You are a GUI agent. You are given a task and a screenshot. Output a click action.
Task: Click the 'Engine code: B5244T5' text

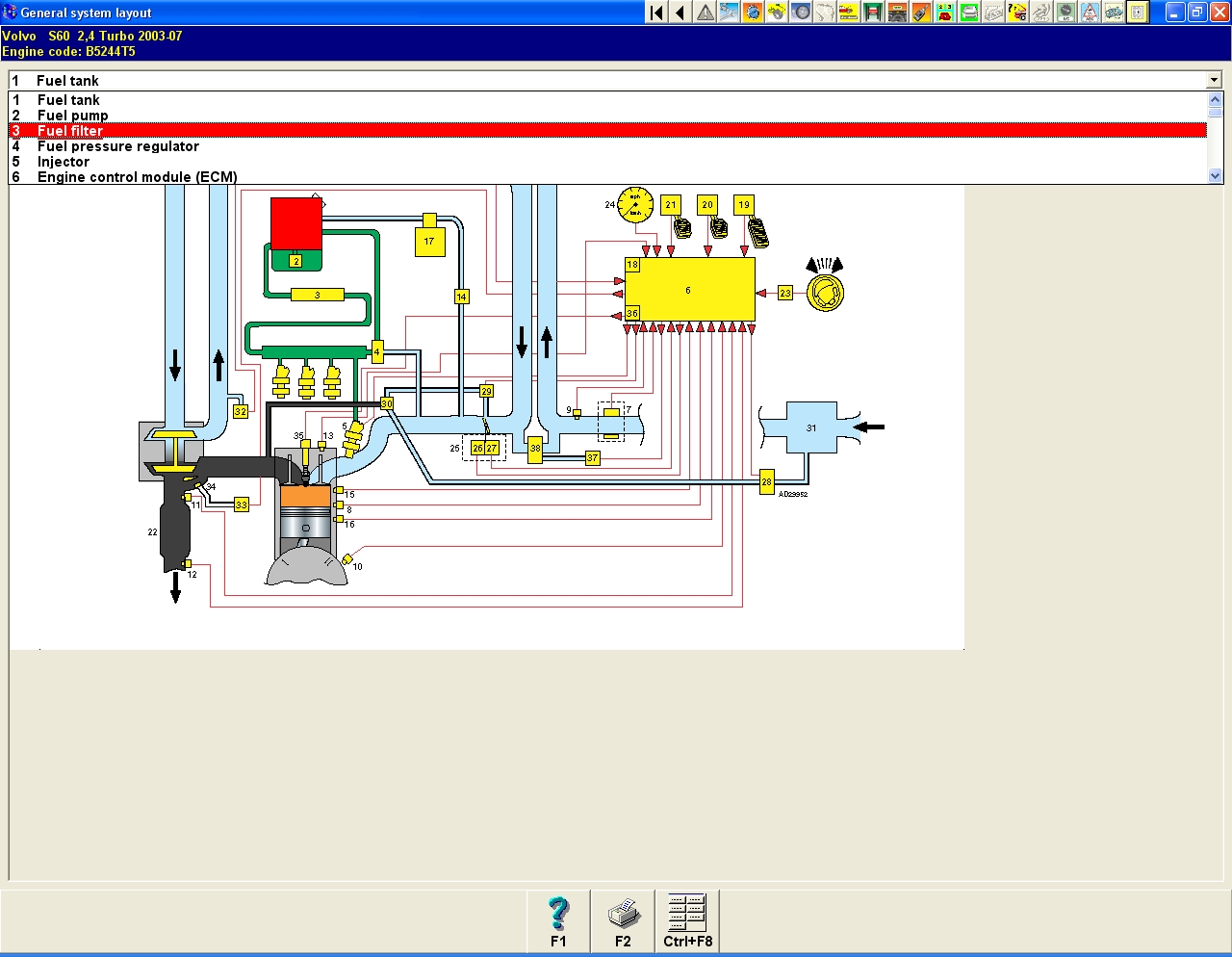pyautogui.click(x=68, y=52)
